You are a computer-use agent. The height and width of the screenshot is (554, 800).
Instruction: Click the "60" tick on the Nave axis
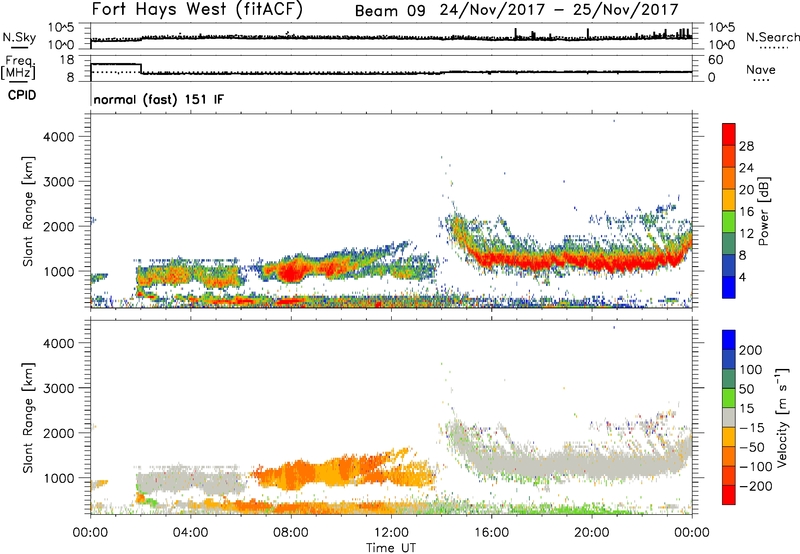(716, 60)
